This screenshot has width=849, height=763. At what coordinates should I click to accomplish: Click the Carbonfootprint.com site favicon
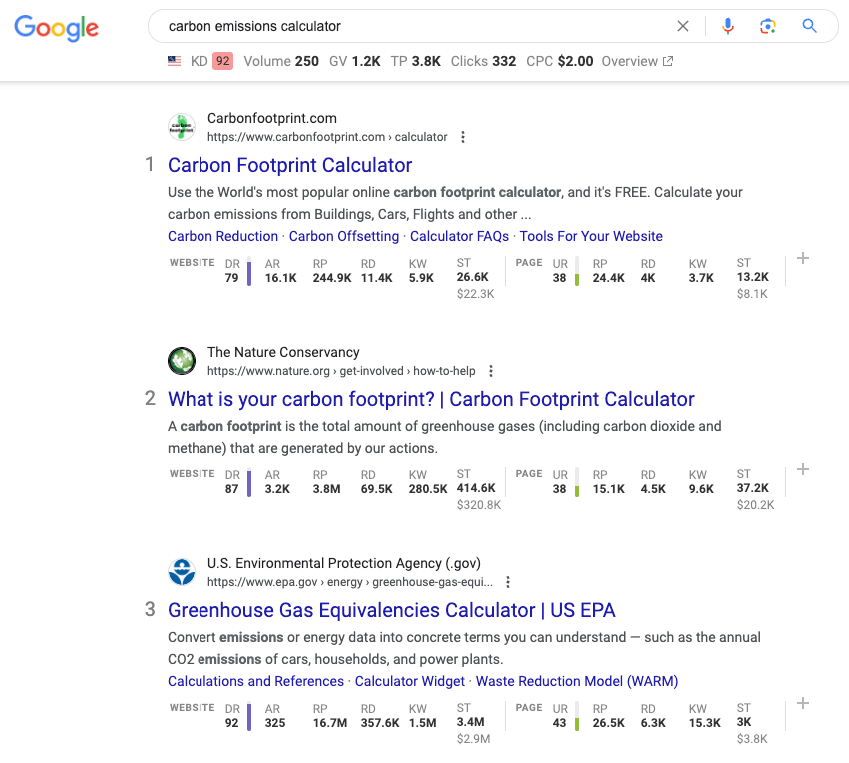click(181, 127)
